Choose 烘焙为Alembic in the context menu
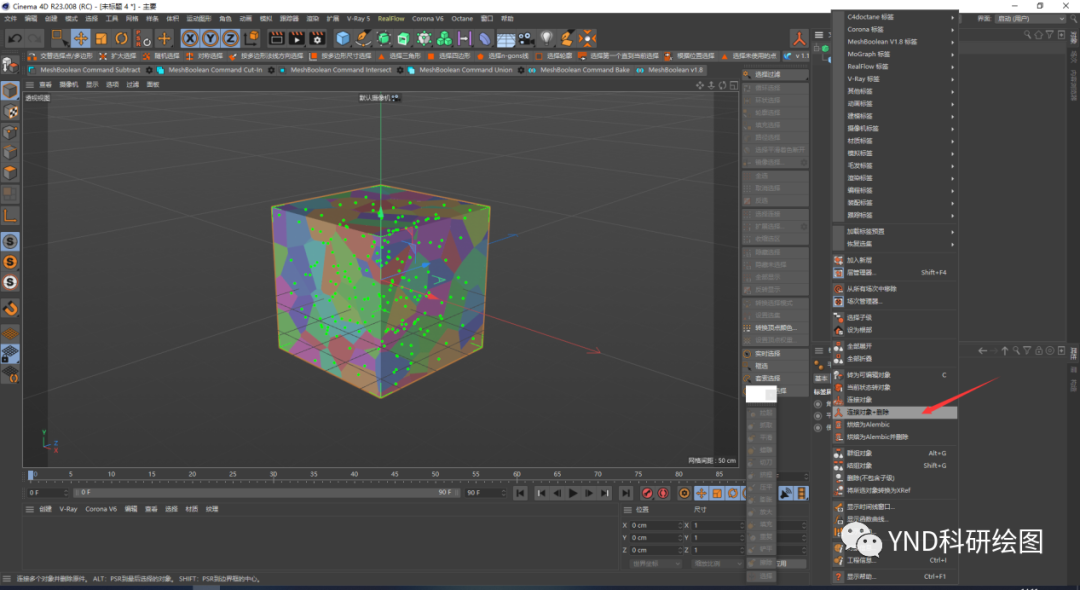 [x=895, y=424]
